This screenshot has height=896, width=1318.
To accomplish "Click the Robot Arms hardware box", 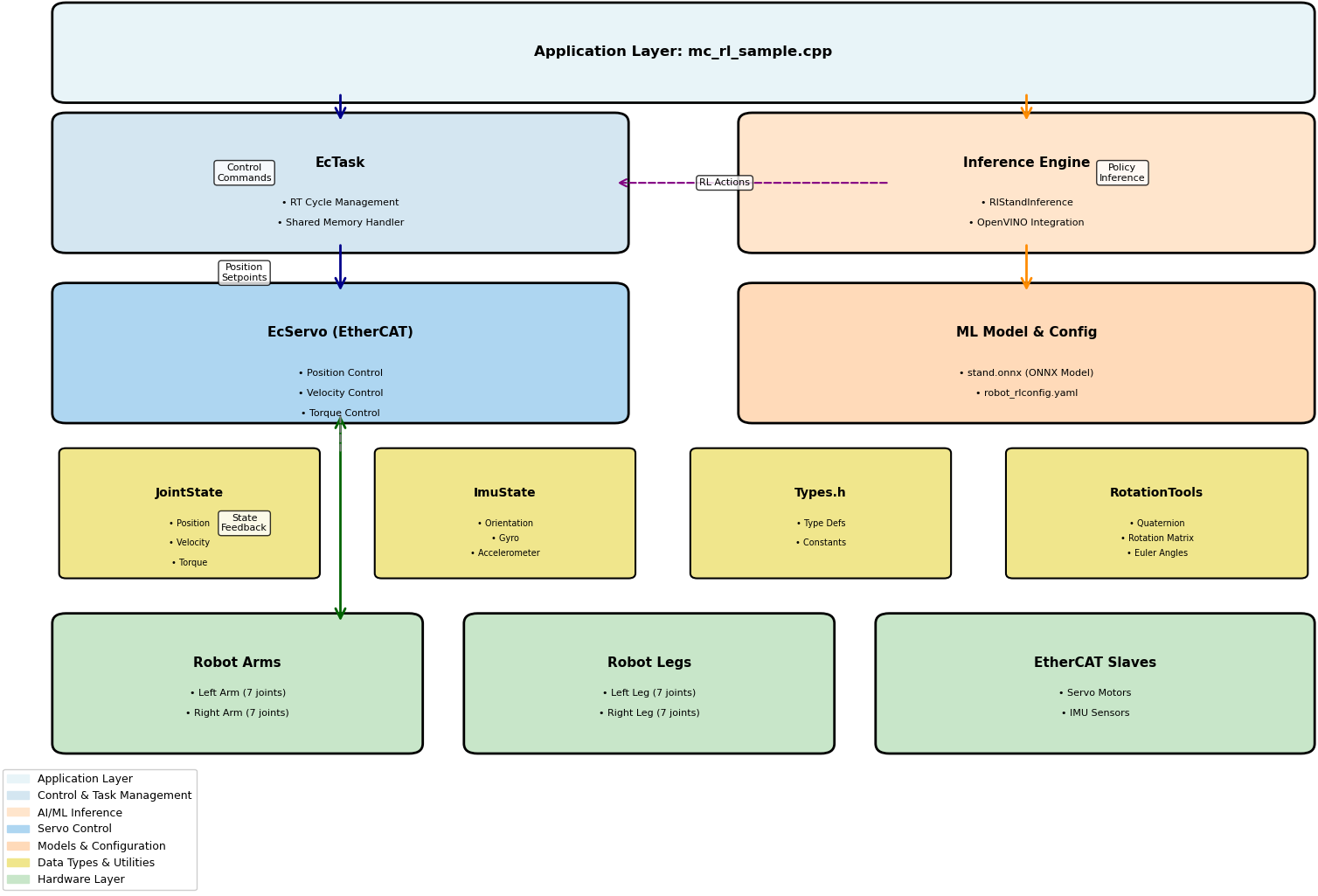I will tap(238, 682).
